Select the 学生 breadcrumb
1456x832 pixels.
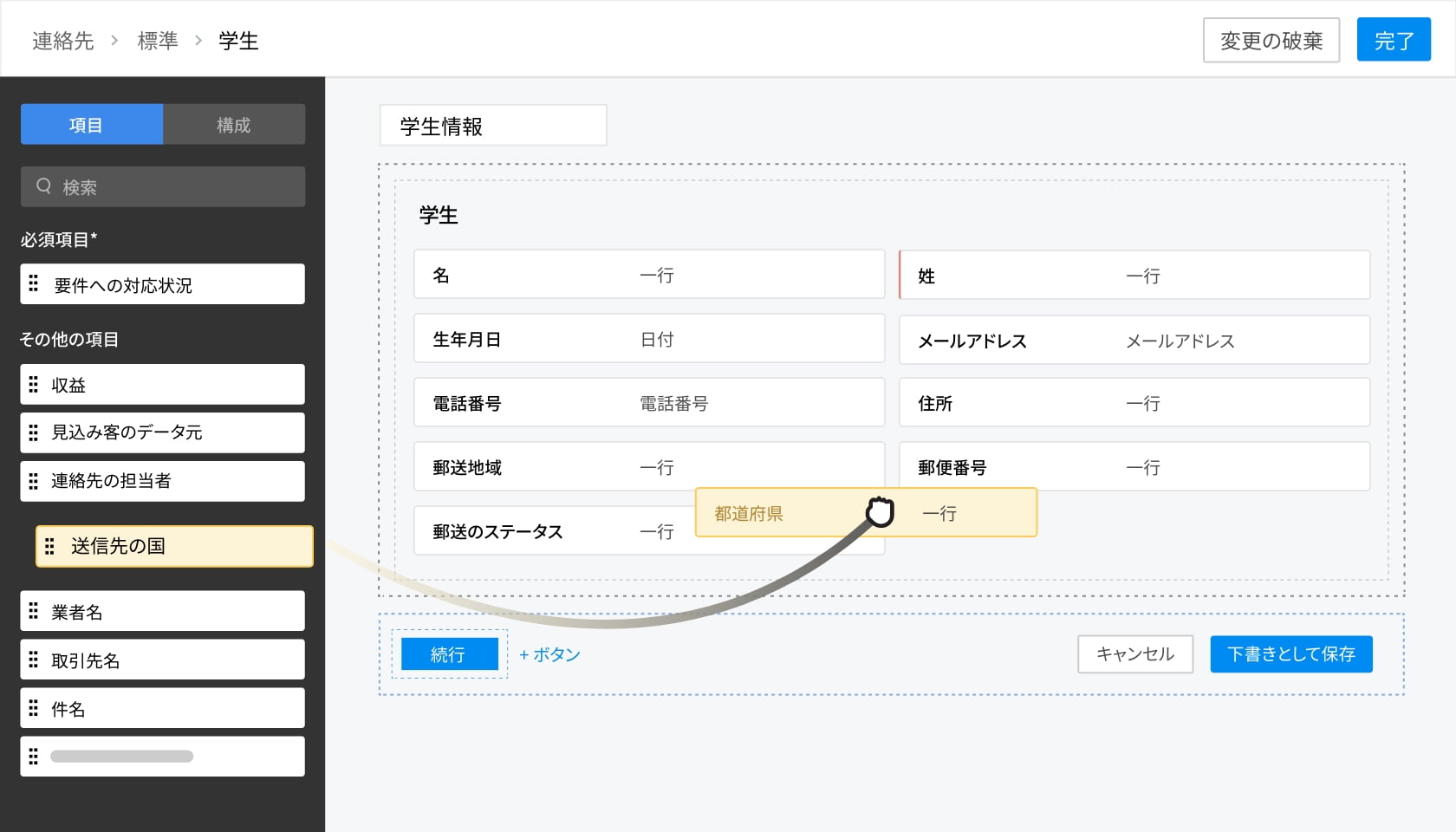tap(238, 41)
